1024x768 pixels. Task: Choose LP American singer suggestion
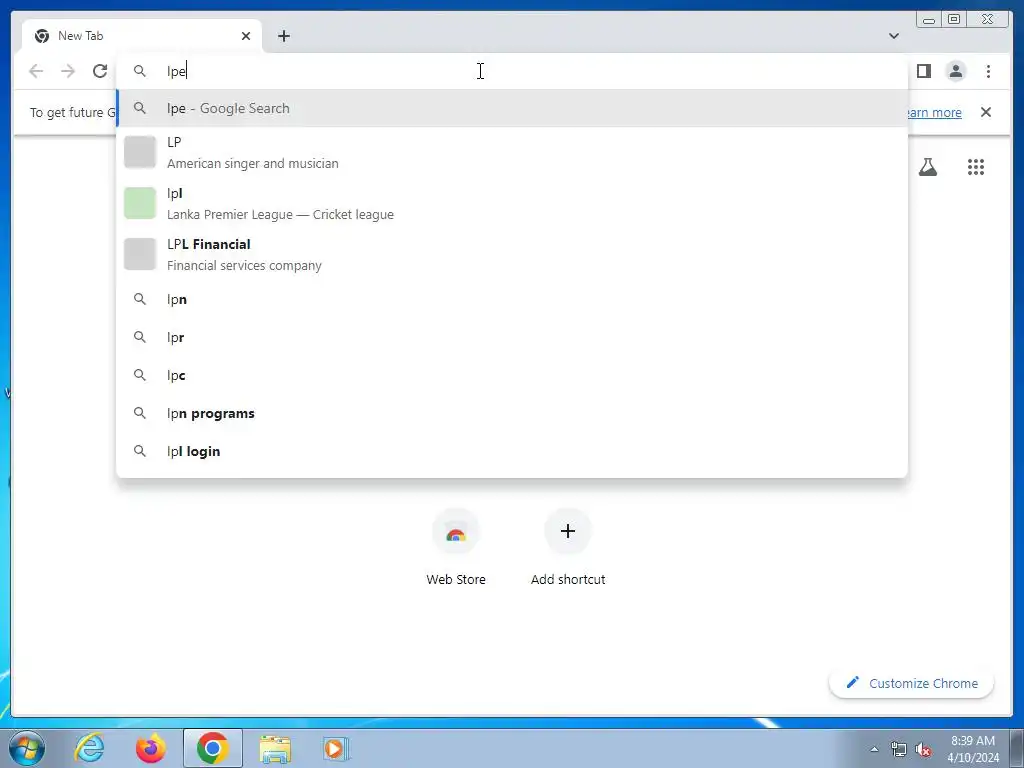pos(512,152)
